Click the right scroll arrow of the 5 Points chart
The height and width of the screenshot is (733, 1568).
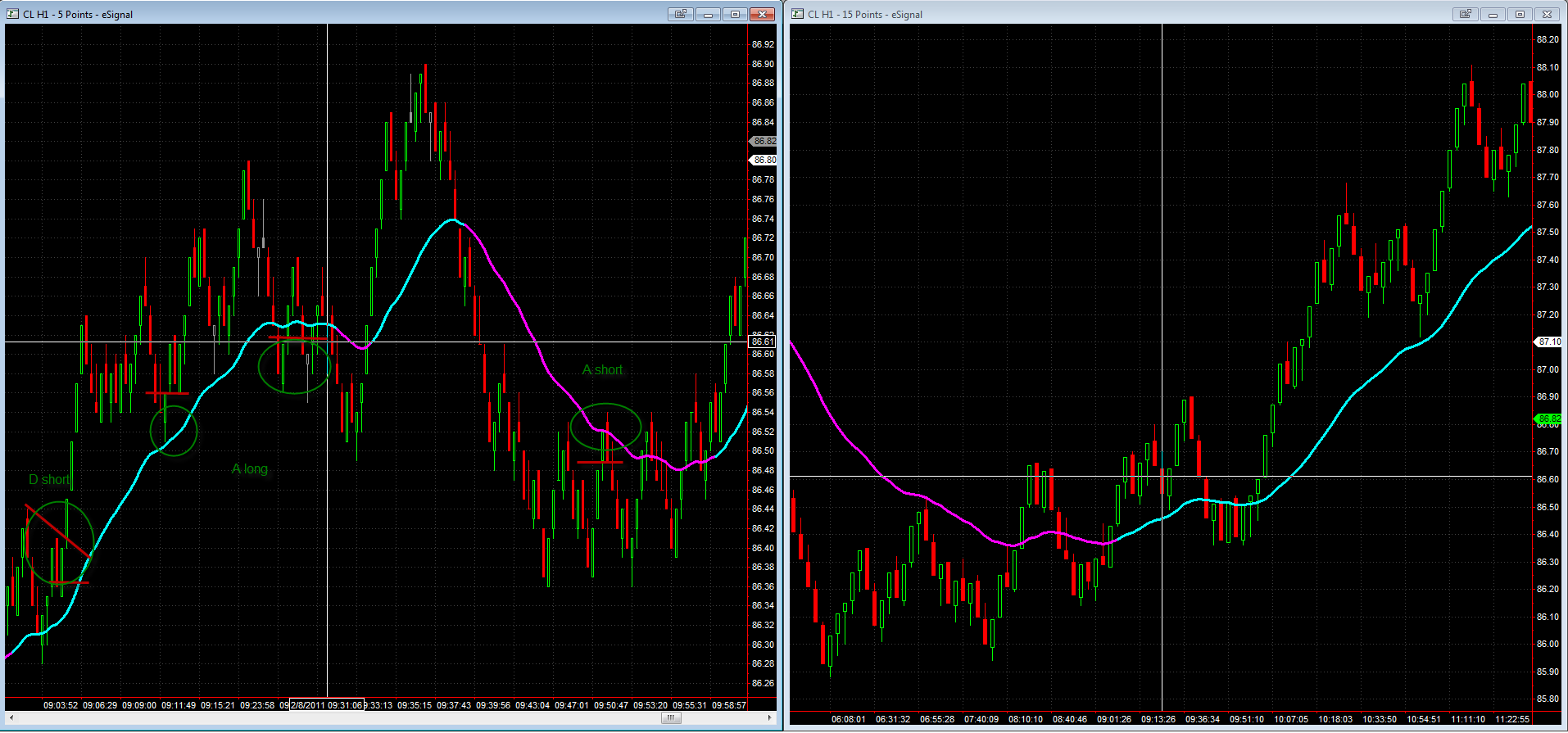tap(769, 718)
